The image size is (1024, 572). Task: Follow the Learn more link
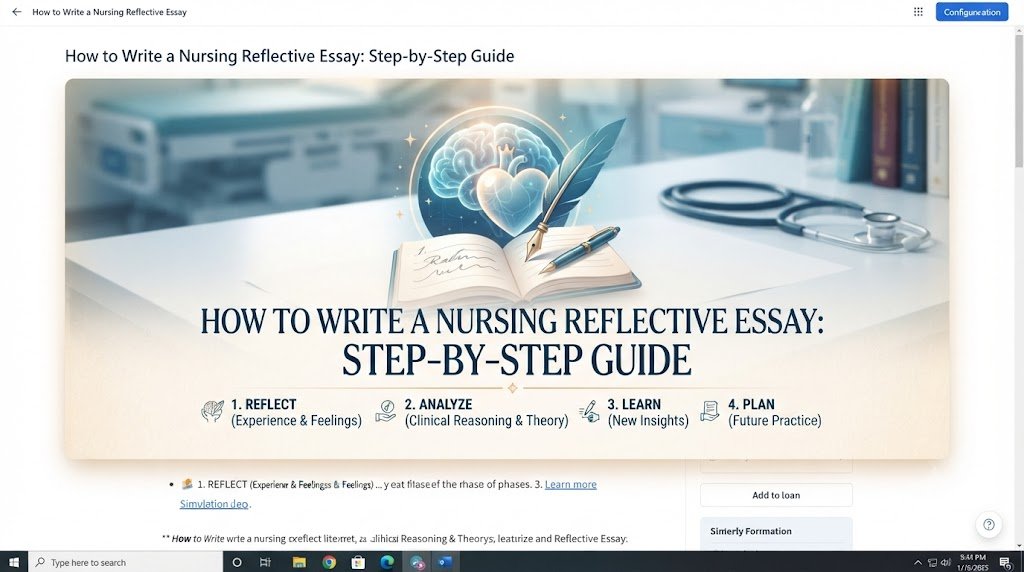click(x=570, y=485)
